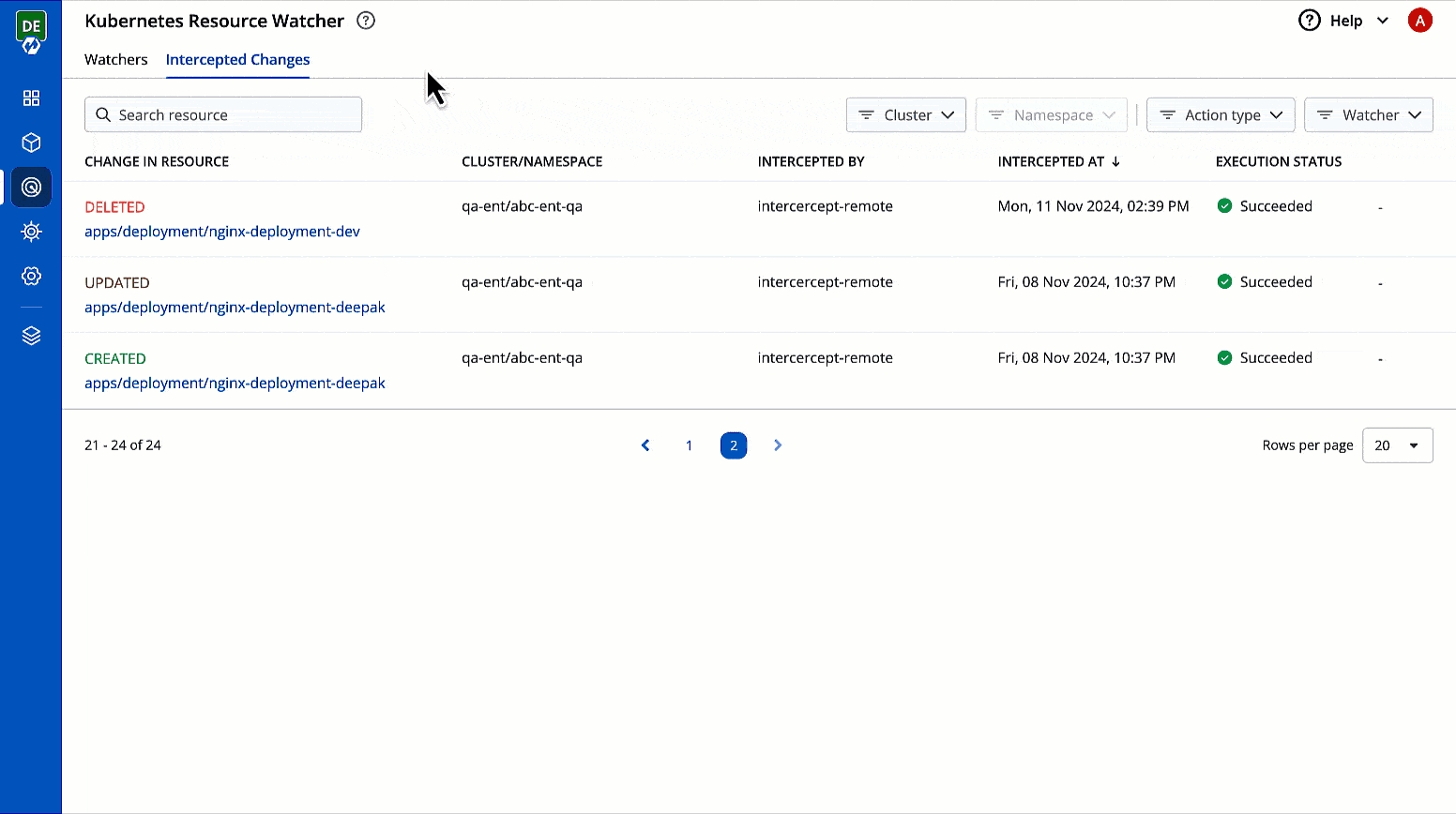This screenshot has width=1456, height=814.
Task: Select the Intercepted Changes tab
Action: coord(237,59)
